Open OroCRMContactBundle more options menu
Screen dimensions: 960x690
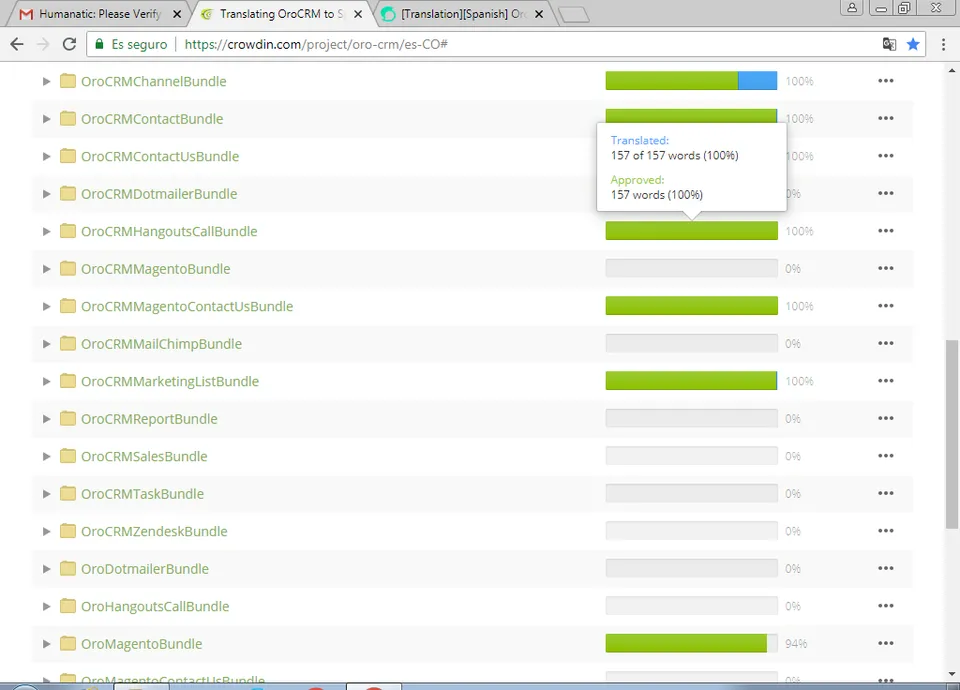pos(885,118)
